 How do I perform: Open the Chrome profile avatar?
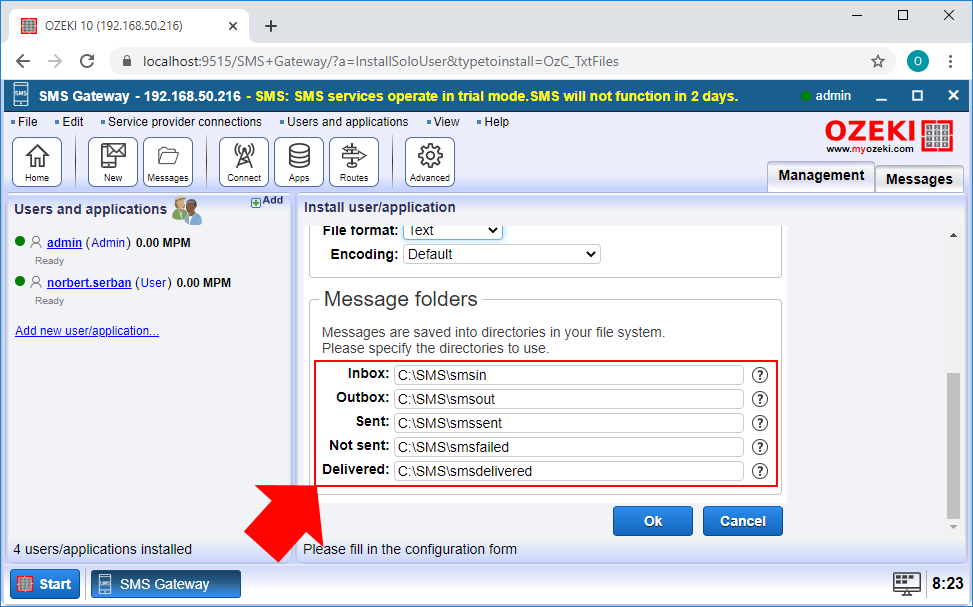(918, 61)
